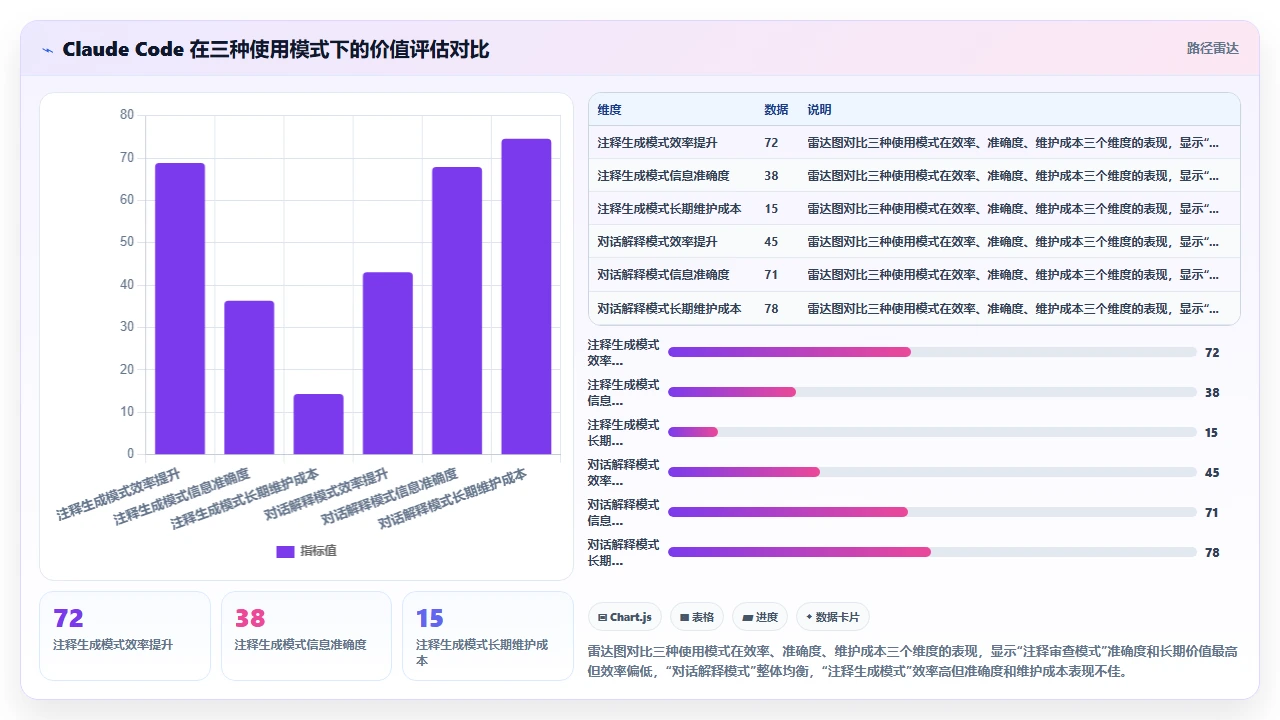Screen dimensions: 1280x720
Task: Click the chart bar for 对话解释模式长期维护成本
Action: [x=526, y=296]
